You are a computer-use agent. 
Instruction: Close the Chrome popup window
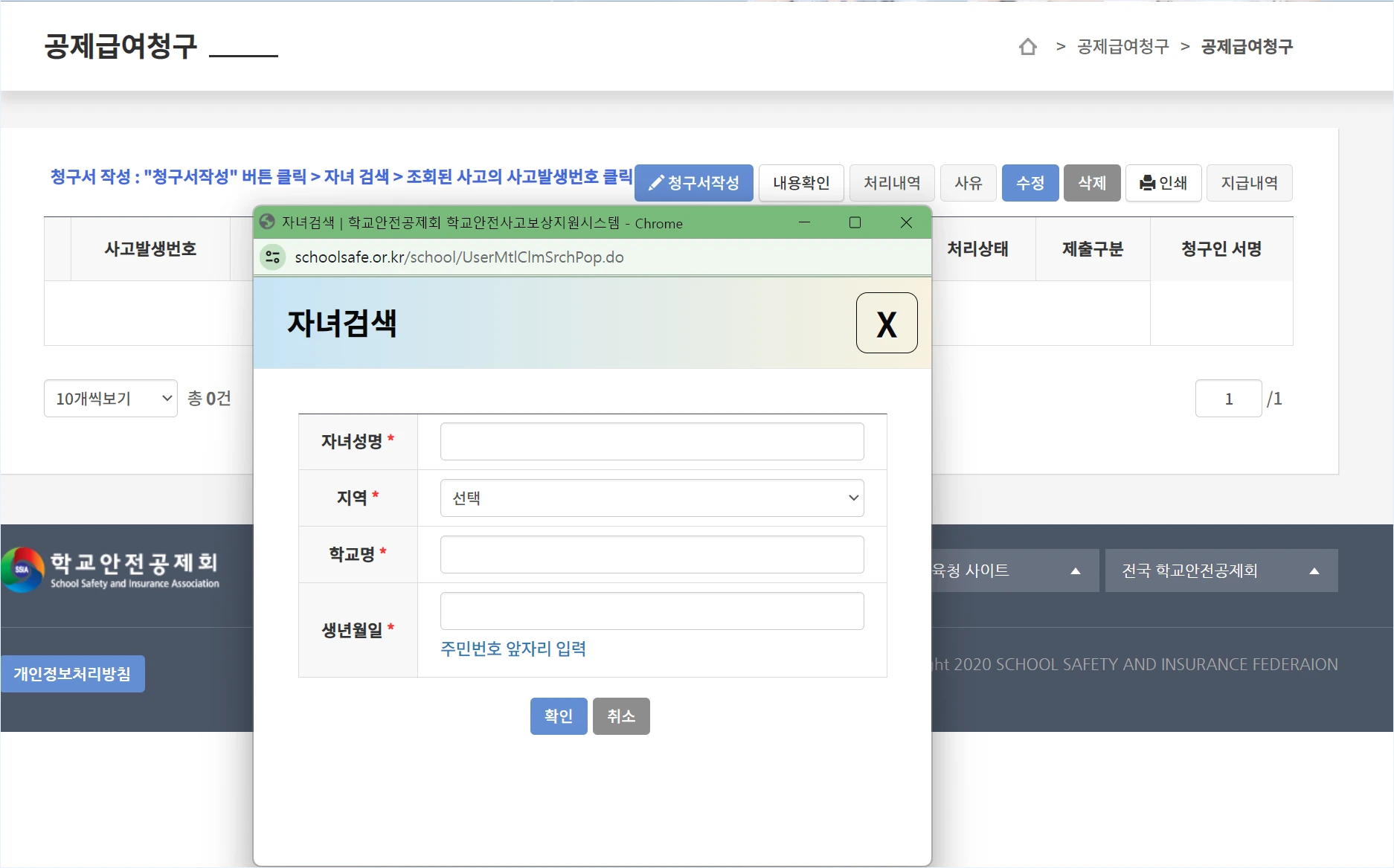(x=906, y=222)
